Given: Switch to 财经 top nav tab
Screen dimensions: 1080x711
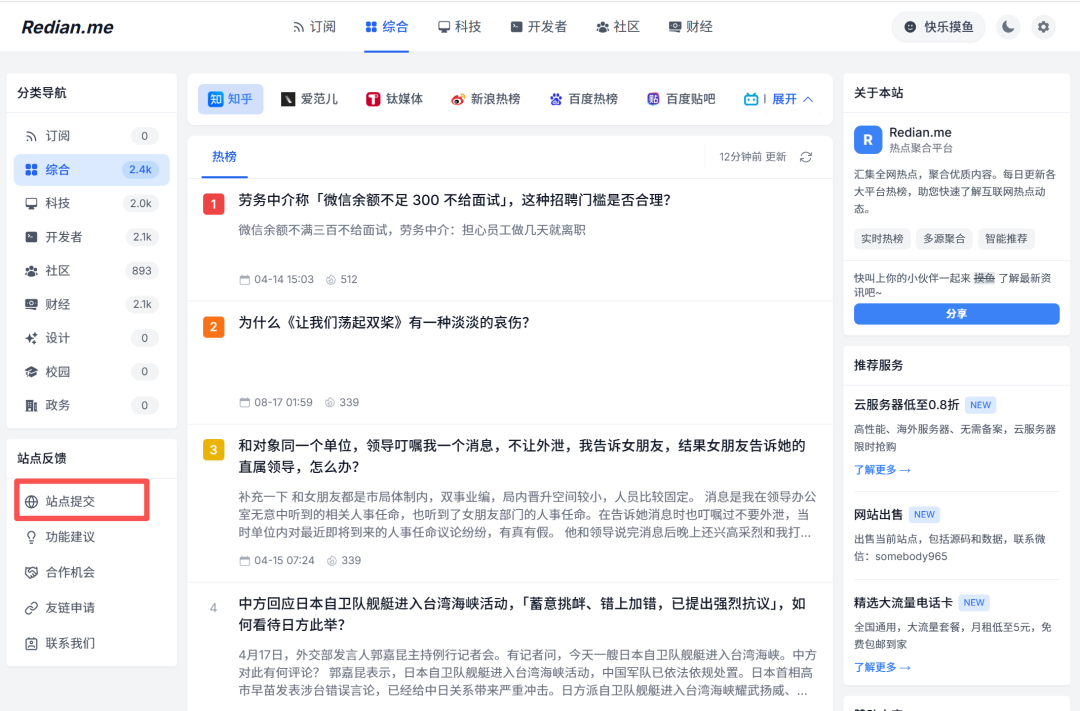Looking at the screenshot, I should tap(690, 27).
